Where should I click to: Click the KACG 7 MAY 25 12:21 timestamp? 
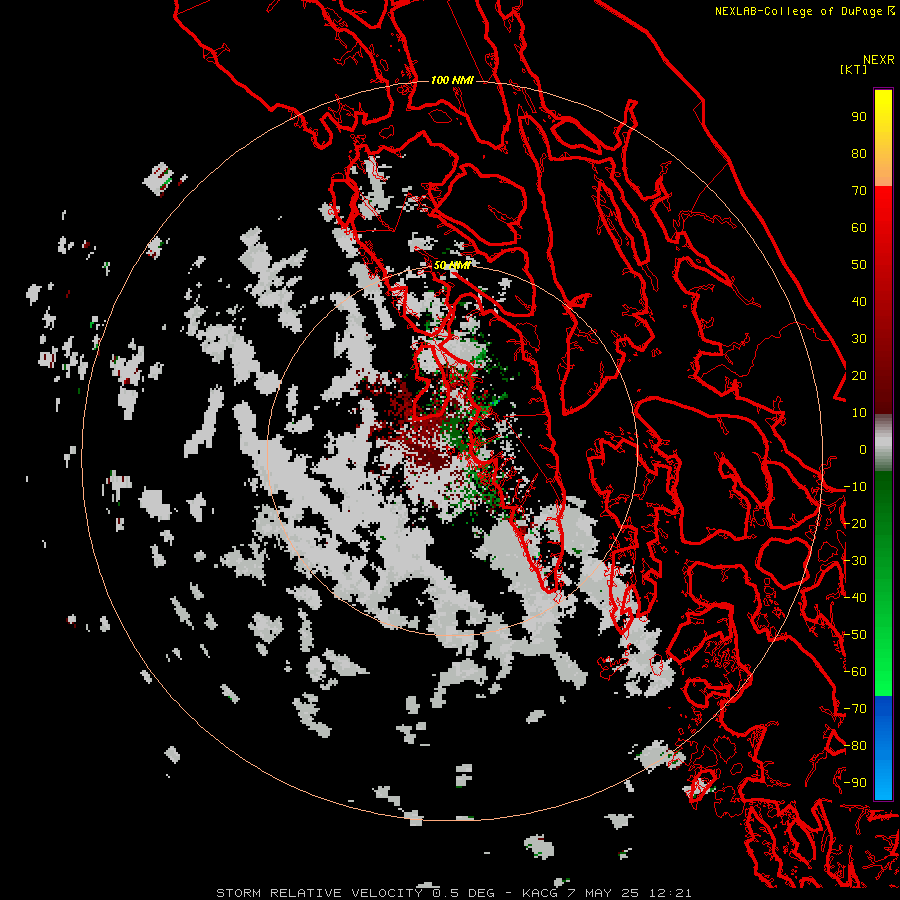pyautogui.click(x=607, y=893)
